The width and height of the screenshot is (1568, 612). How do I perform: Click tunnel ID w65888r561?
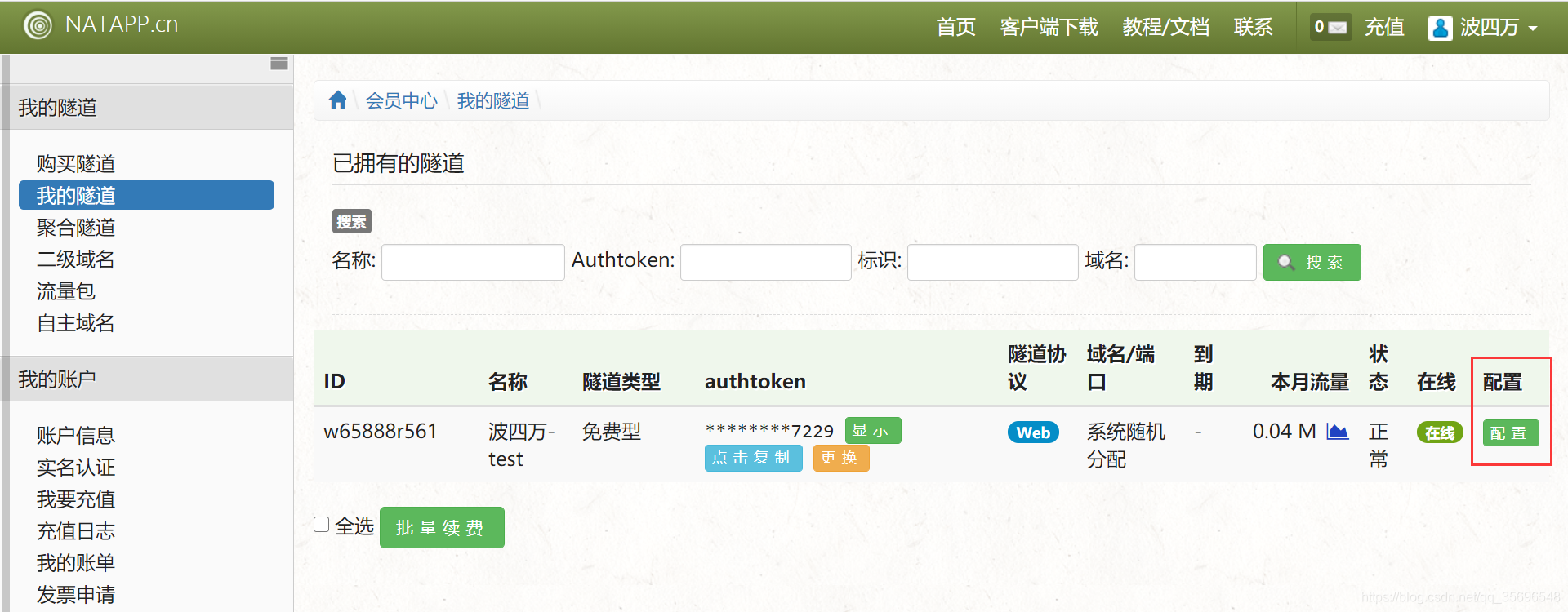pyautogui.click(x=381, y=431)
